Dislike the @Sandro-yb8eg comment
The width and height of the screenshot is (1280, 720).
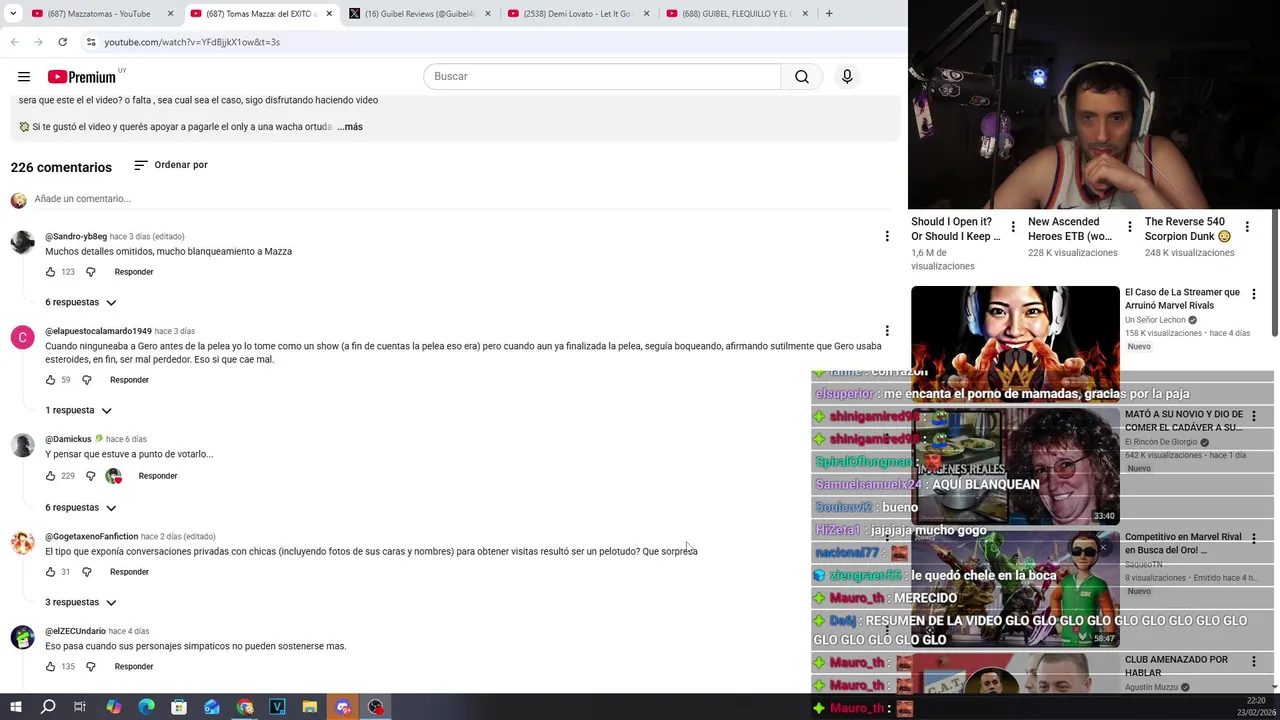point(90,272)
